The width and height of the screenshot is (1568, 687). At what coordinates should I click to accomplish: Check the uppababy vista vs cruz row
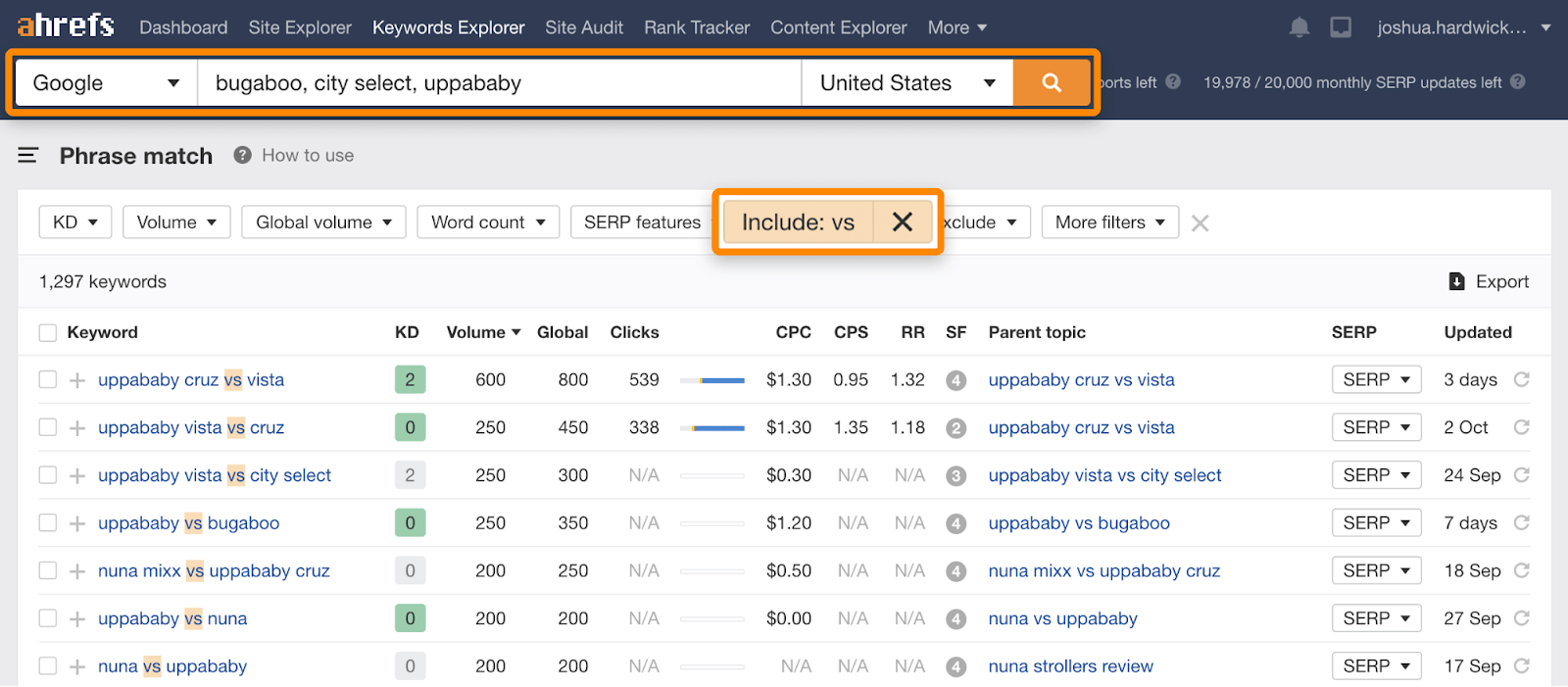coord(47,427)
